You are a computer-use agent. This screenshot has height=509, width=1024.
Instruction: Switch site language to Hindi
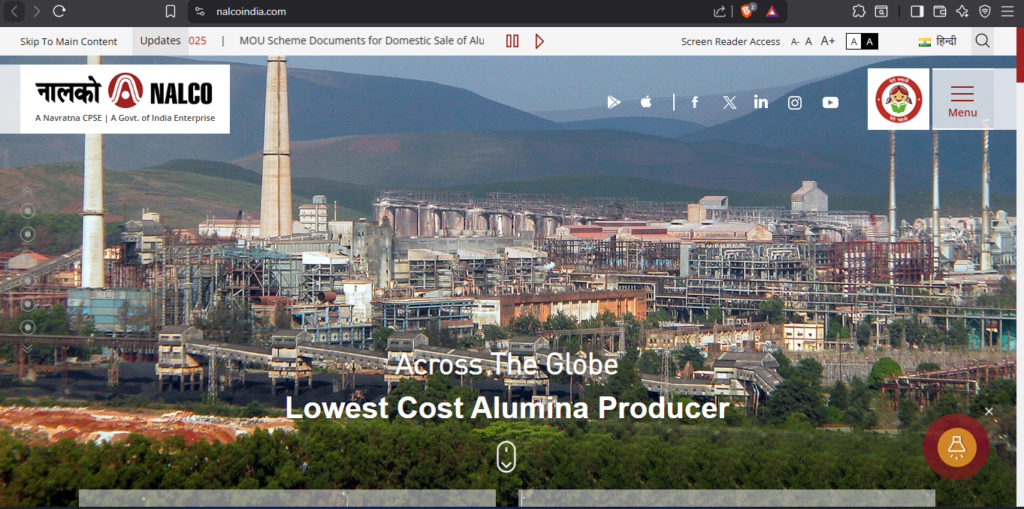(x=938, y=41)
